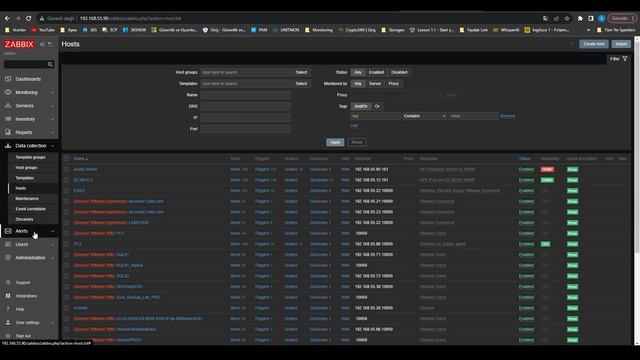Image resolution: width=640 pixels, height=360 pixels.
Task: Set Tags filter mode to Or
Action: click(377, 106)
